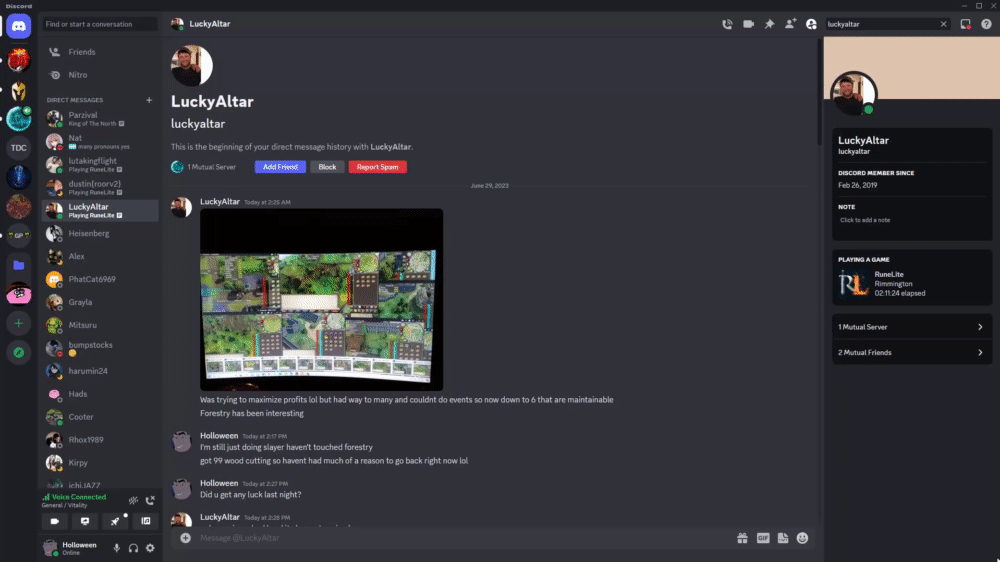The image size is (1000, 562).
Task: Turn on camera in voice panel
Action: [x=55, y=522]
